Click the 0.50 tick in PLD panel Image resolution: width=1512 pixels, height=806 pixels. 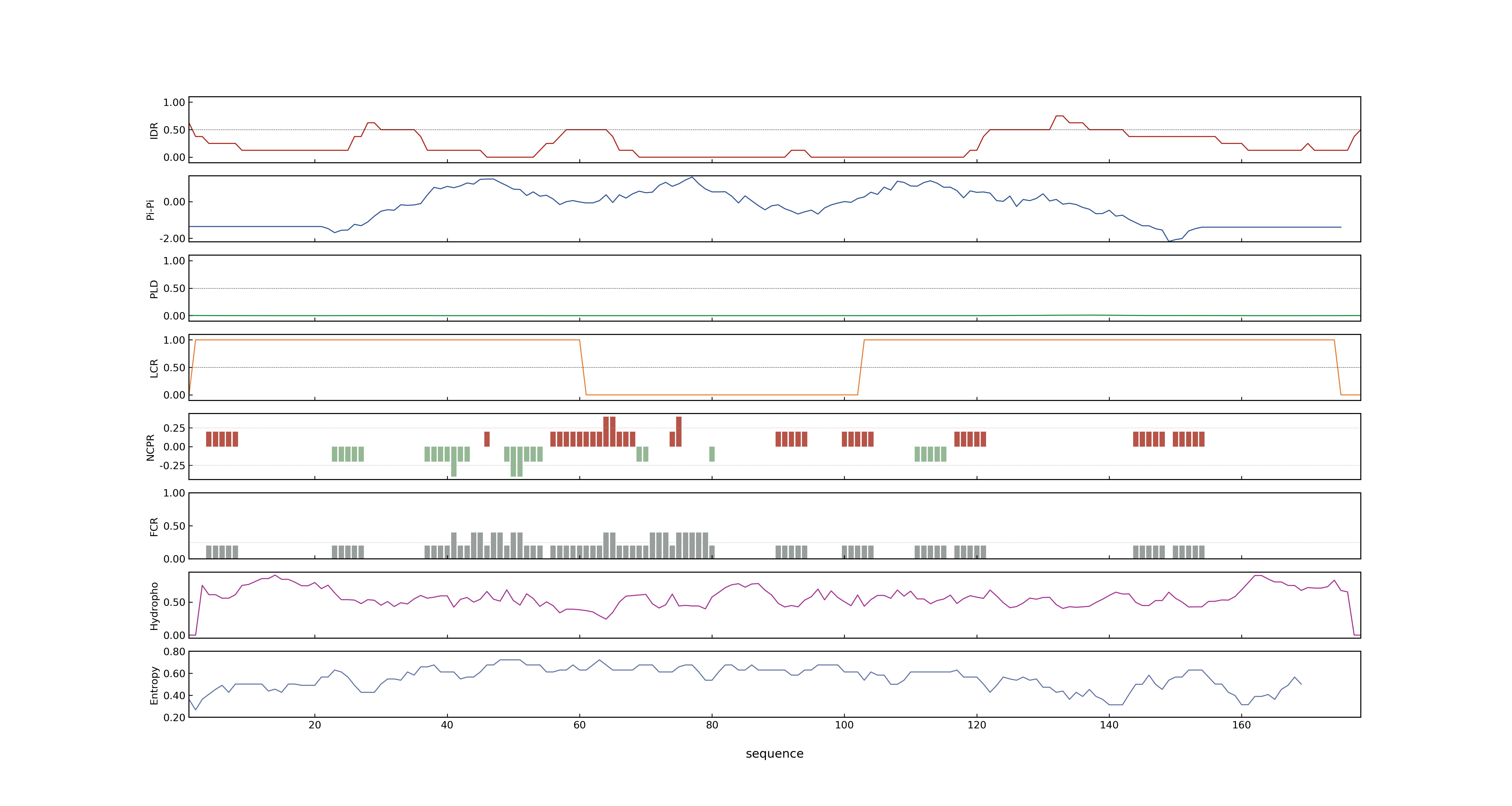pyautogui.click(x=174, y=288)
